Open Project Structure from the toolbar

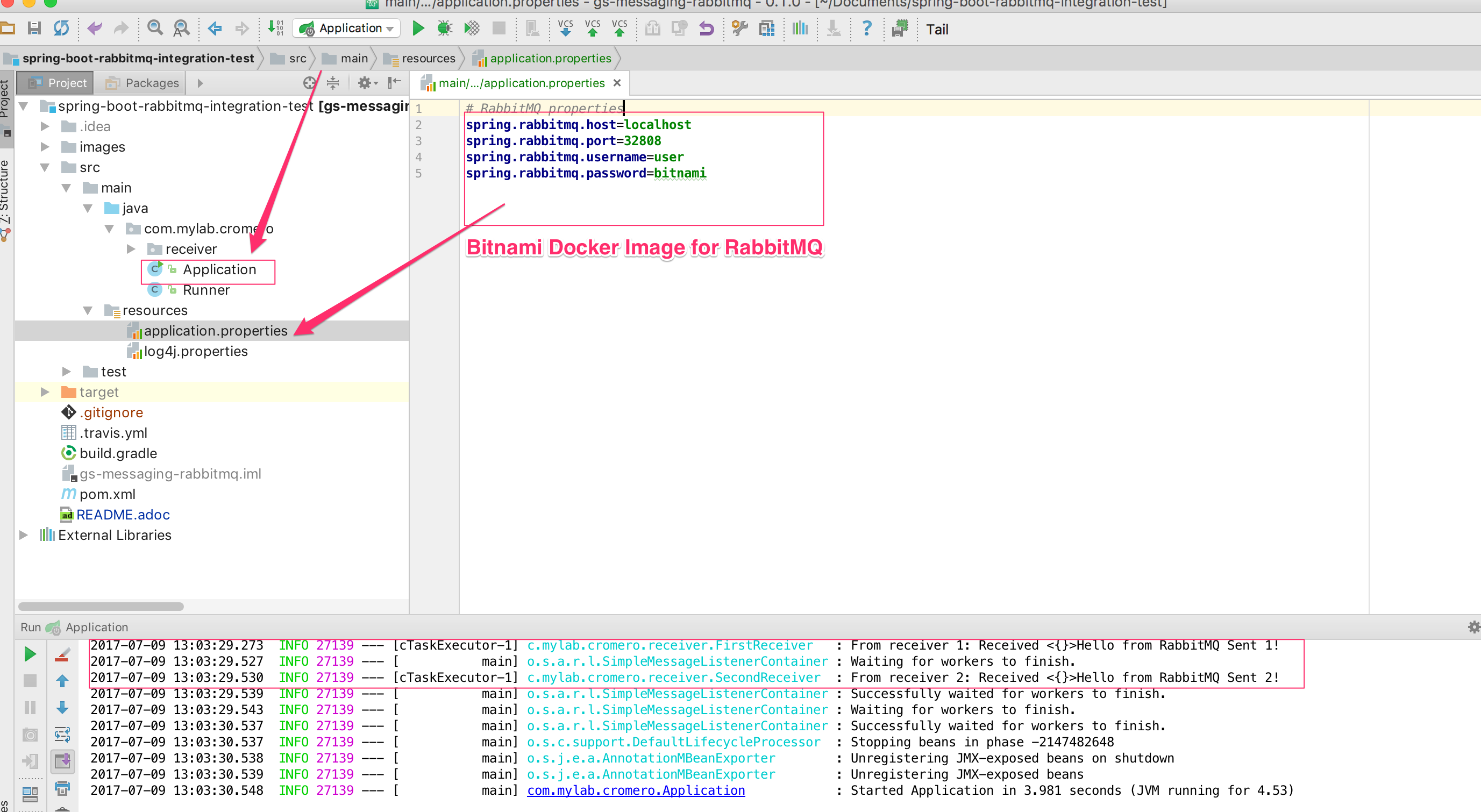tap(767, 28)
